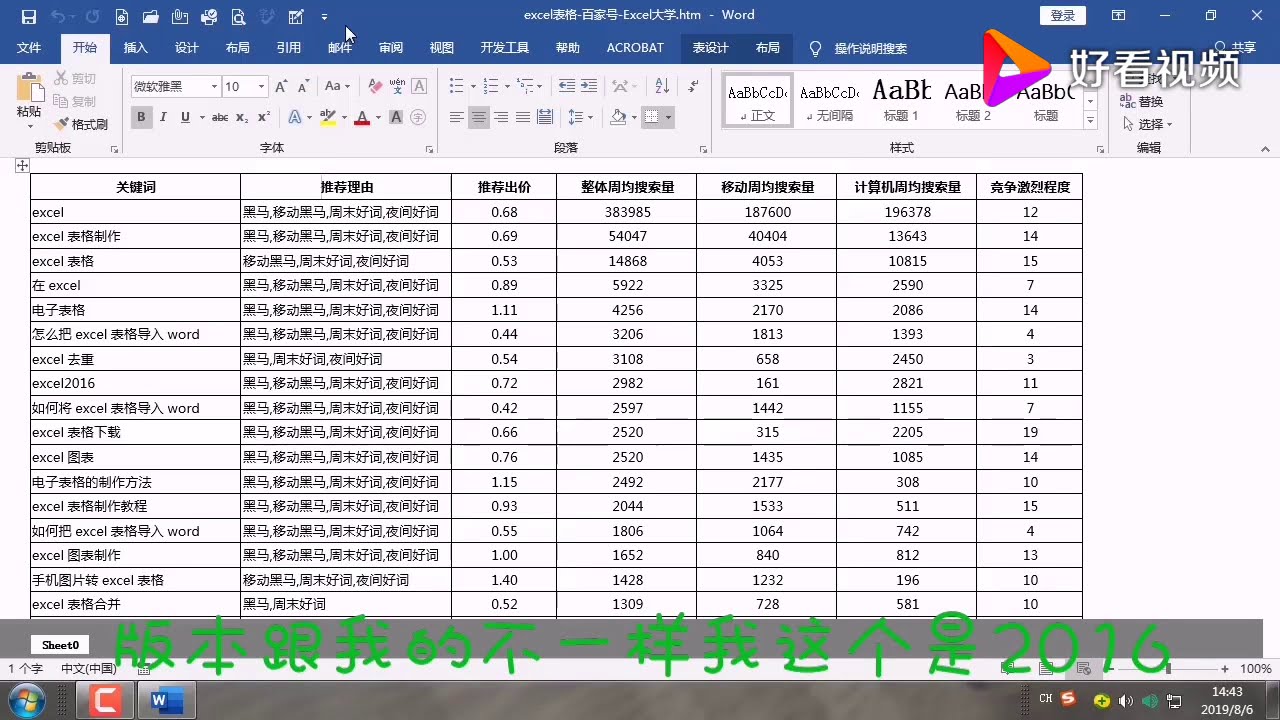Toggle justify alignment

(523, 118)
